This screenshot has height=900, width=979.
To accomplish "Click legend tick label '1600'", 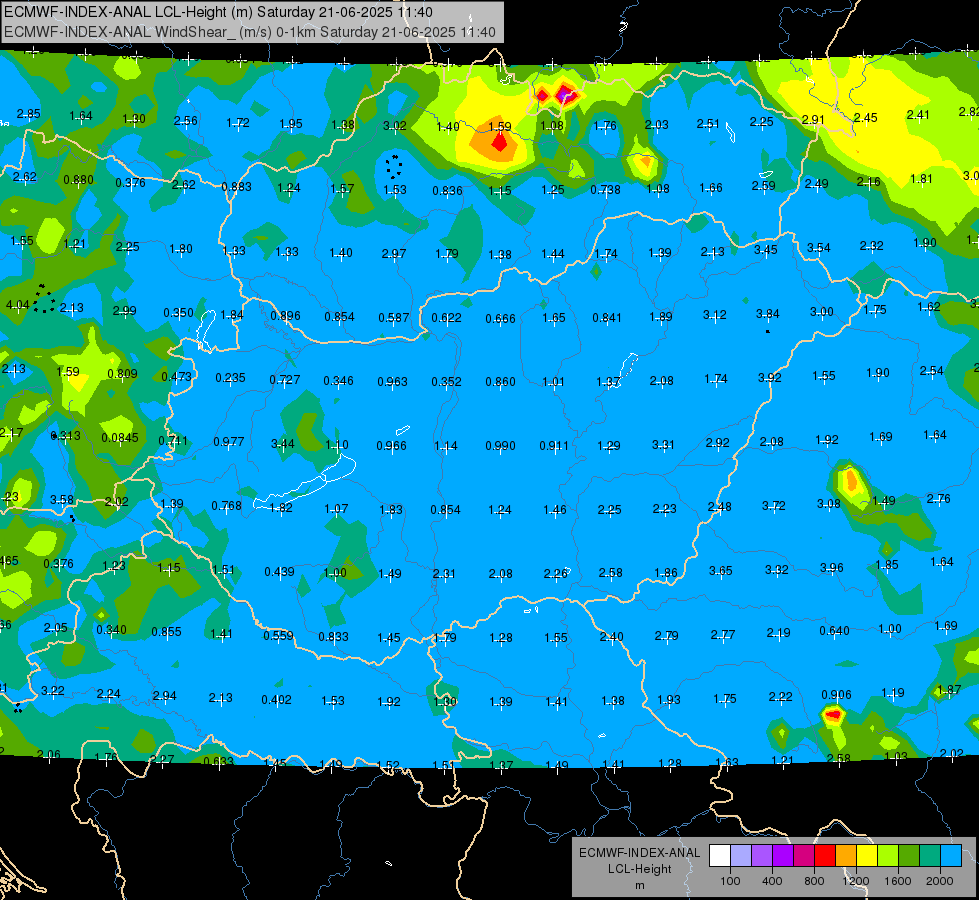I will [x=897, y=881].
